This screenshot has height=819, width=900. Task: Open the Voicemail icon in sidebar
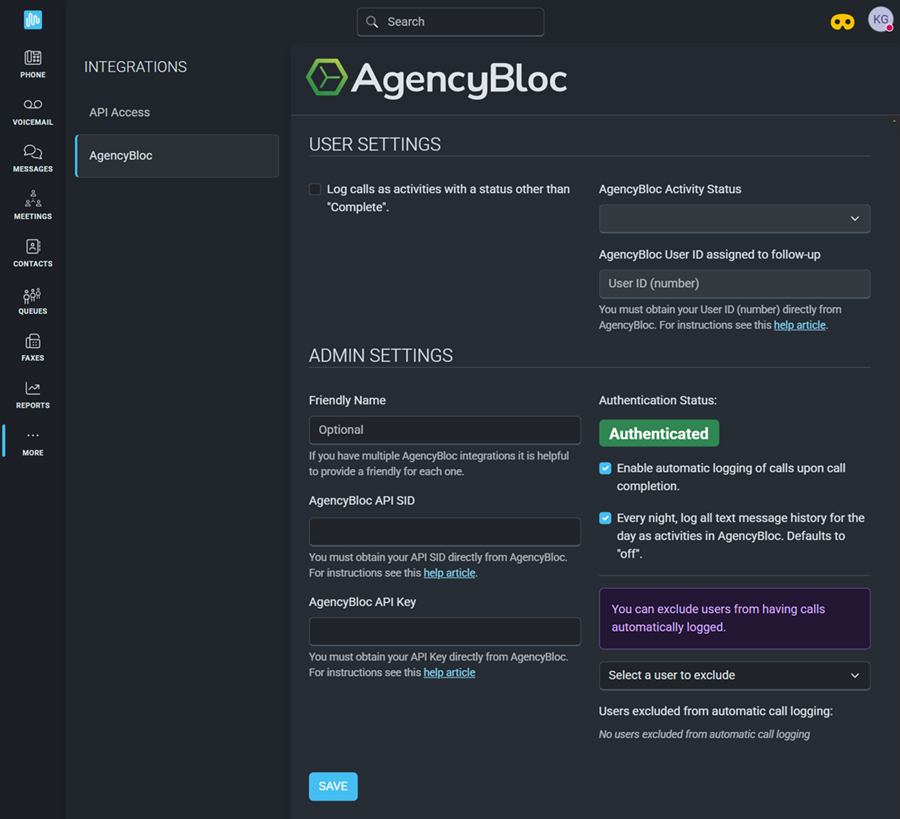(33, 104)
